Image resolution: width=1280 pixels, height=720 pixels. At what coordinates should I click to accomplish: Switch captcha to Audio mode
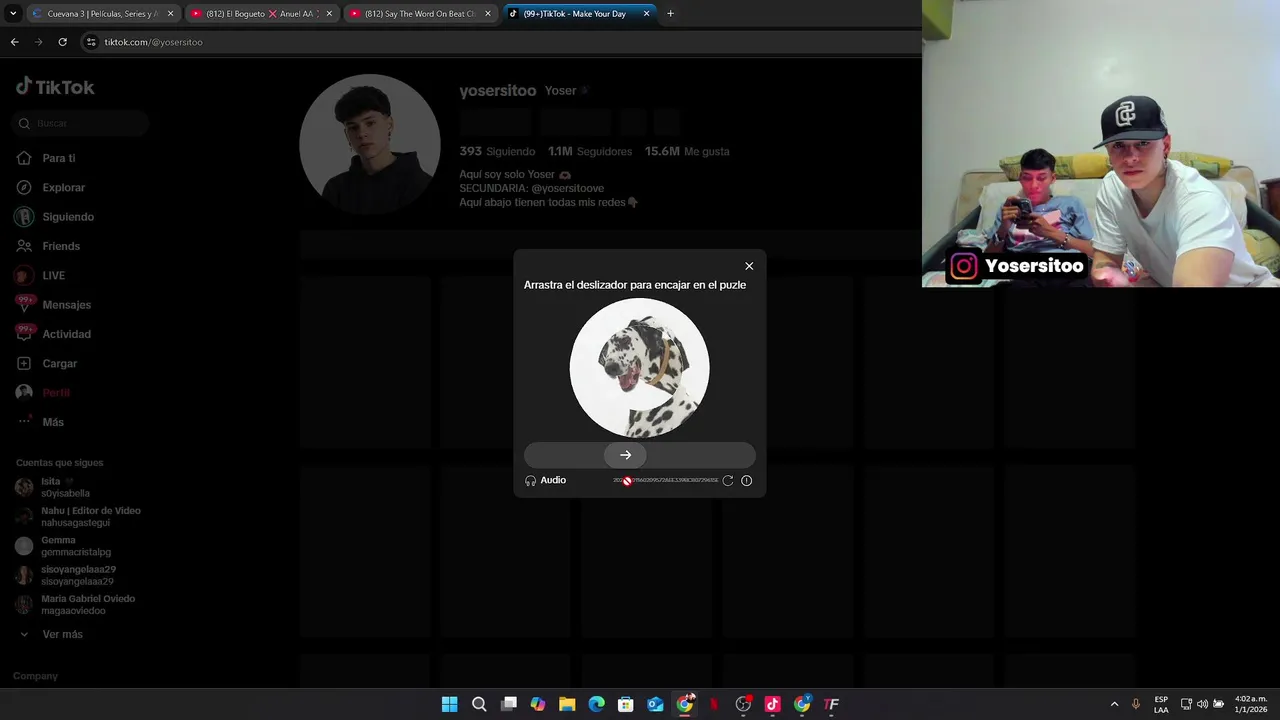[x=546, y=480]
